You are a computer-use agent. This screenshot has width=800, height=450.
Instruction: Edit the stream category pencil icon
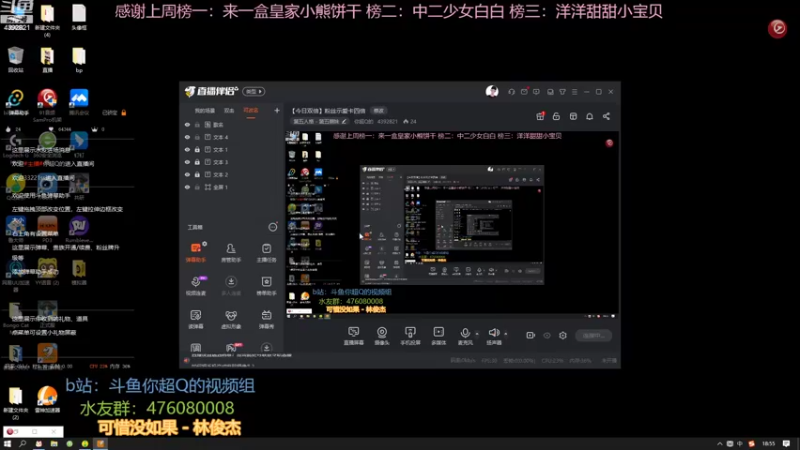pyautogui.click(x=344, y=121)
